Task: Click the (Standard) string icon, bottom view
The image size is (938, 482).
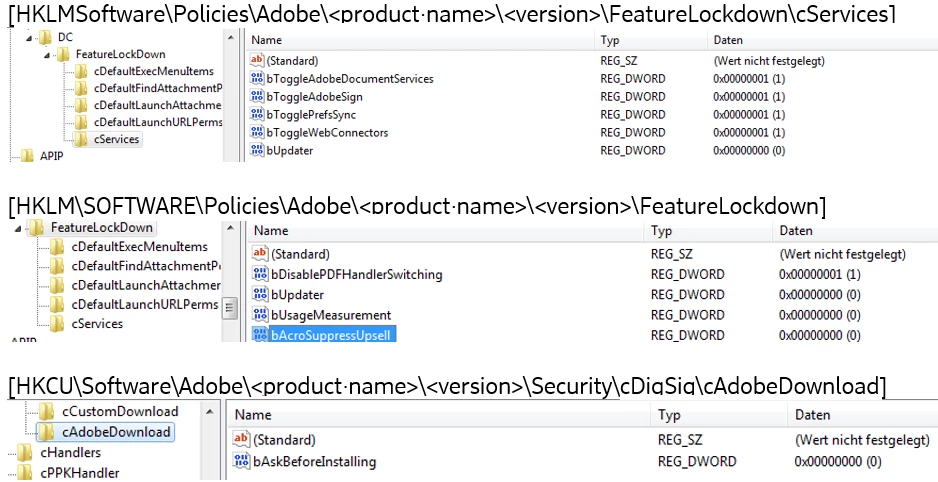Action: (x=241, y=440)
